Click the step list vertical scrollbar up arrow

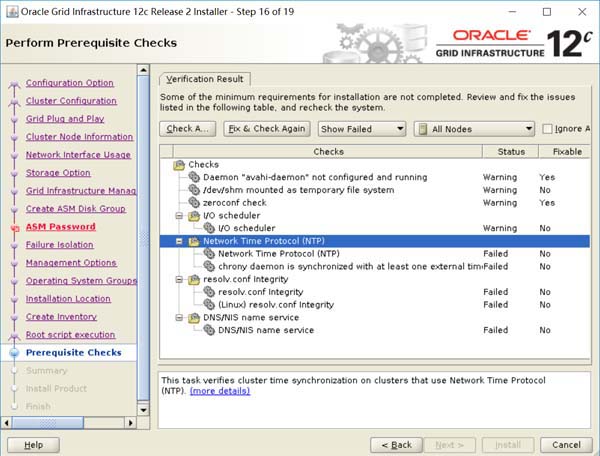coord(143,70)
